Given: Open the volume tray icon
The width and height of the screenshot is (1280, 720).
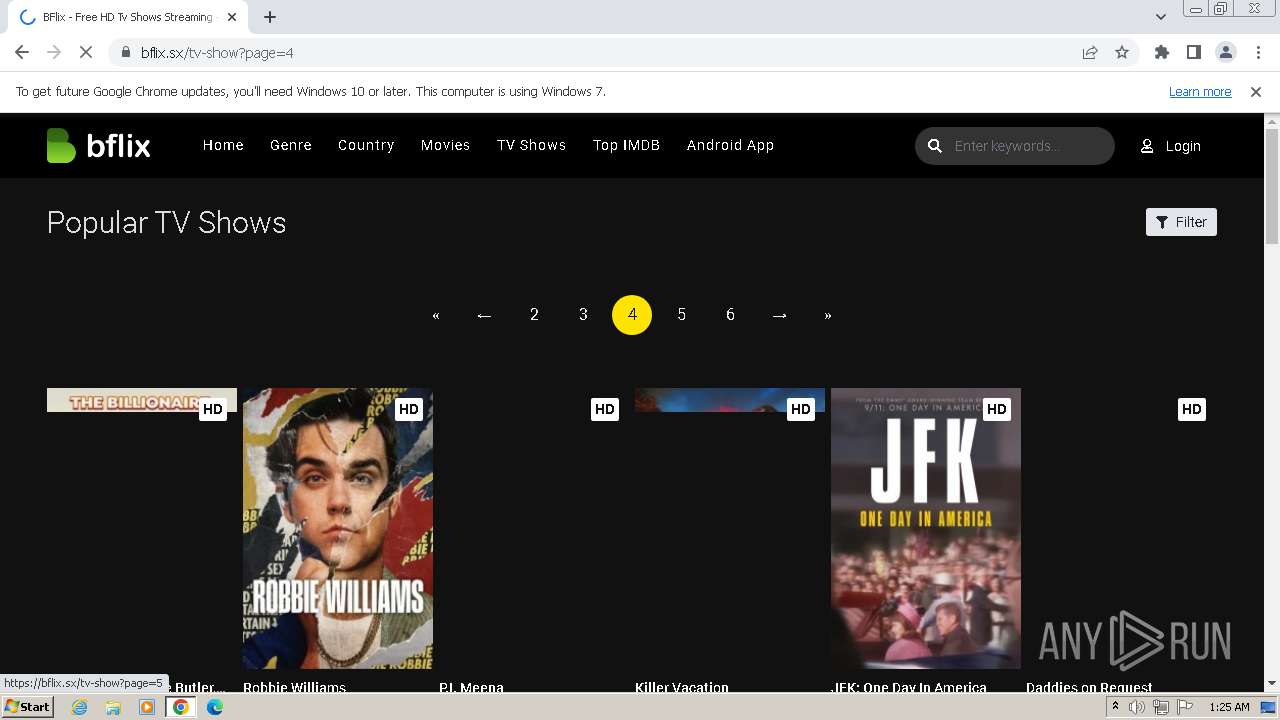Looking at the screenshot, I should 1137,707.
